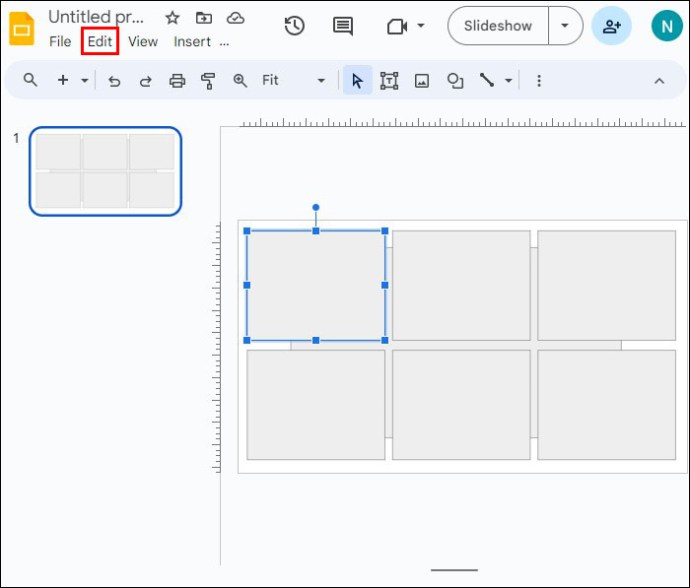Screen dimensions: 690x588
Task: Select the top-middle rectangle shape
Action: (x=461, y=285)
